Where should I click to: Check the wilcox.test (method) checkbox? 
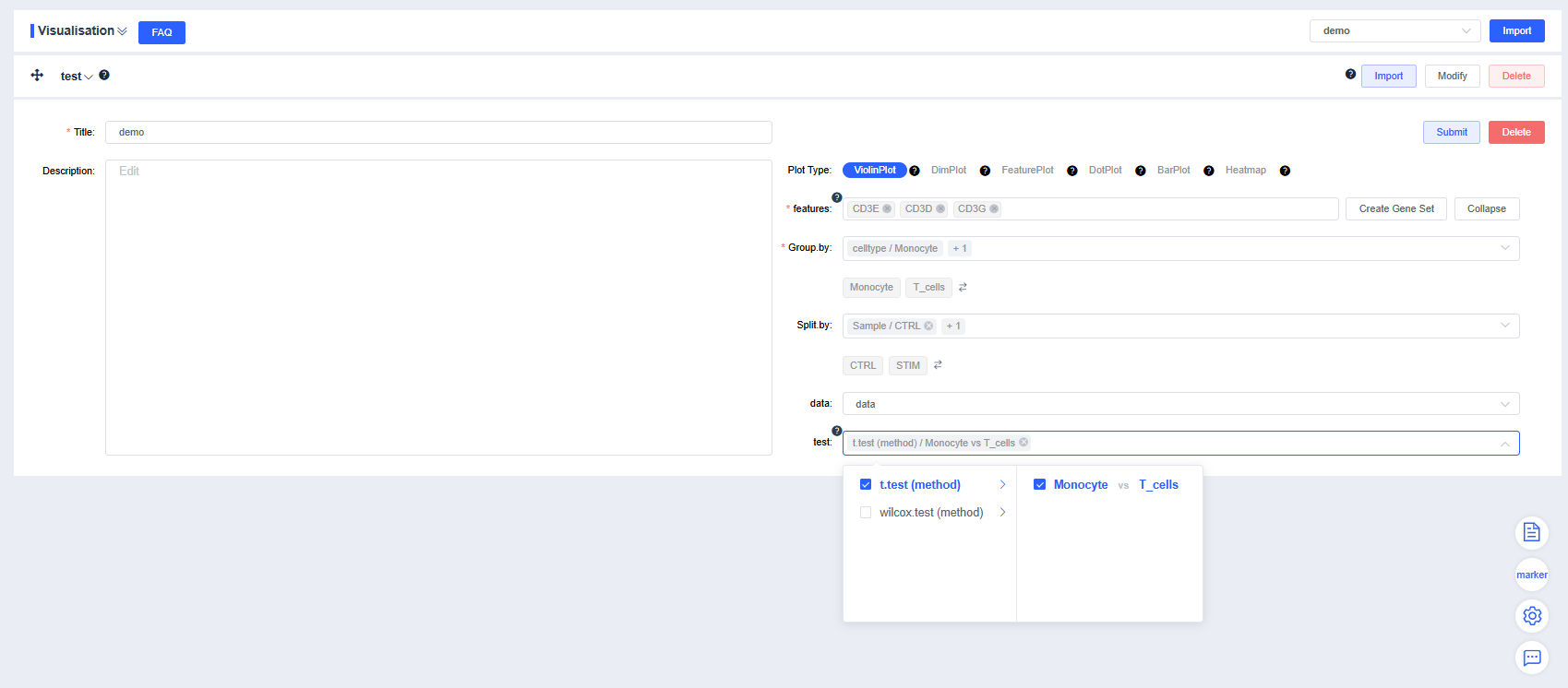[866, 513]
